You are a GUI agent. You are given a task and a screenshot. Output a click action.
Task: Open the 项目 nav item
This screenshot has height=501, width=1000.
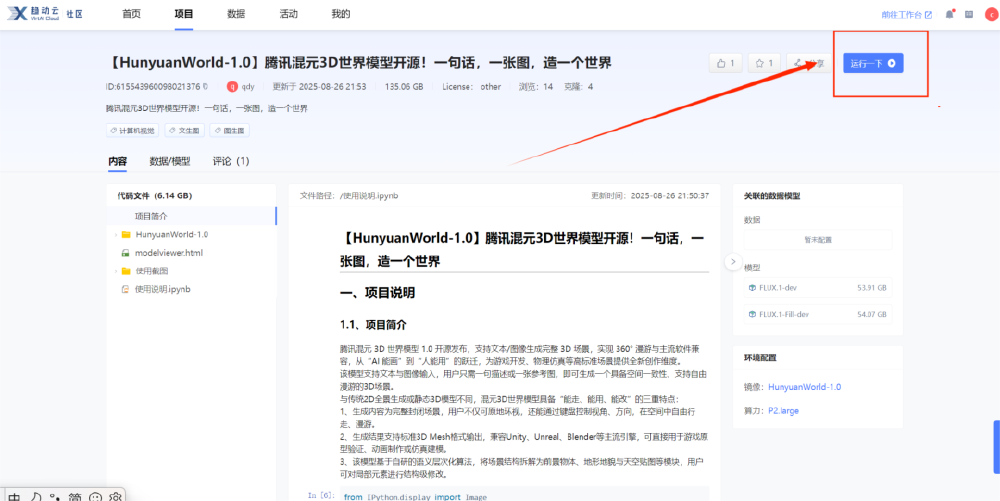[x=184, y=14]
